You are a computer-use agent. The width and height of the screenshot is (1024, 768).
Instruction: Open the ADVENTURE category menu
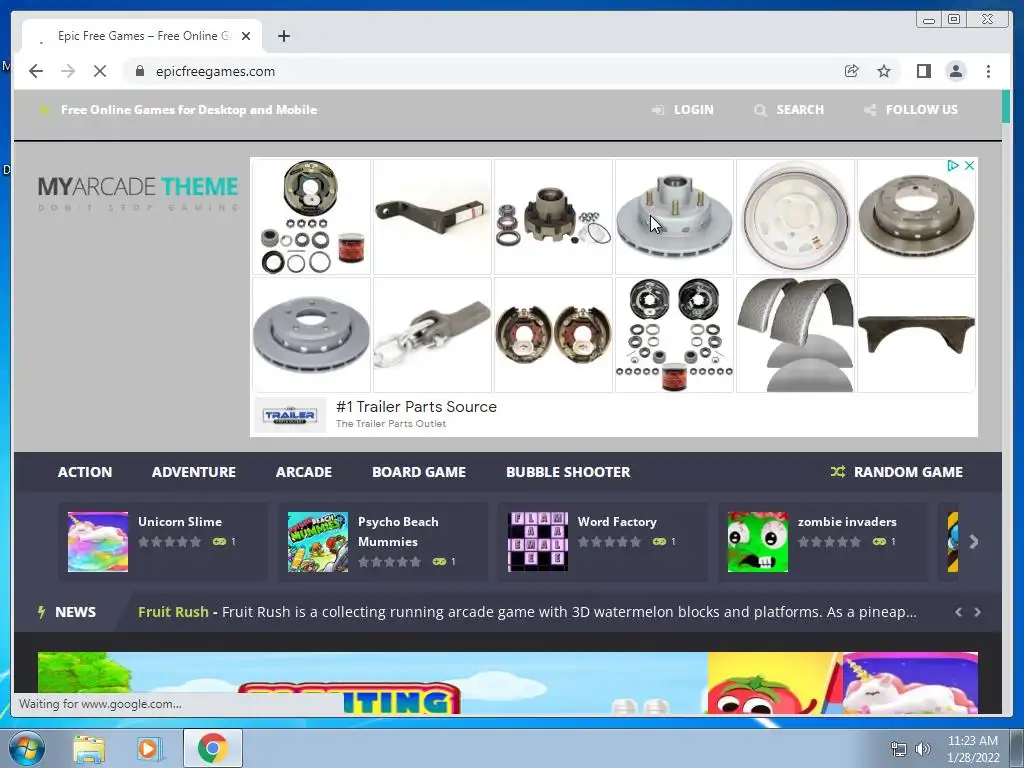tap(194, 472)
